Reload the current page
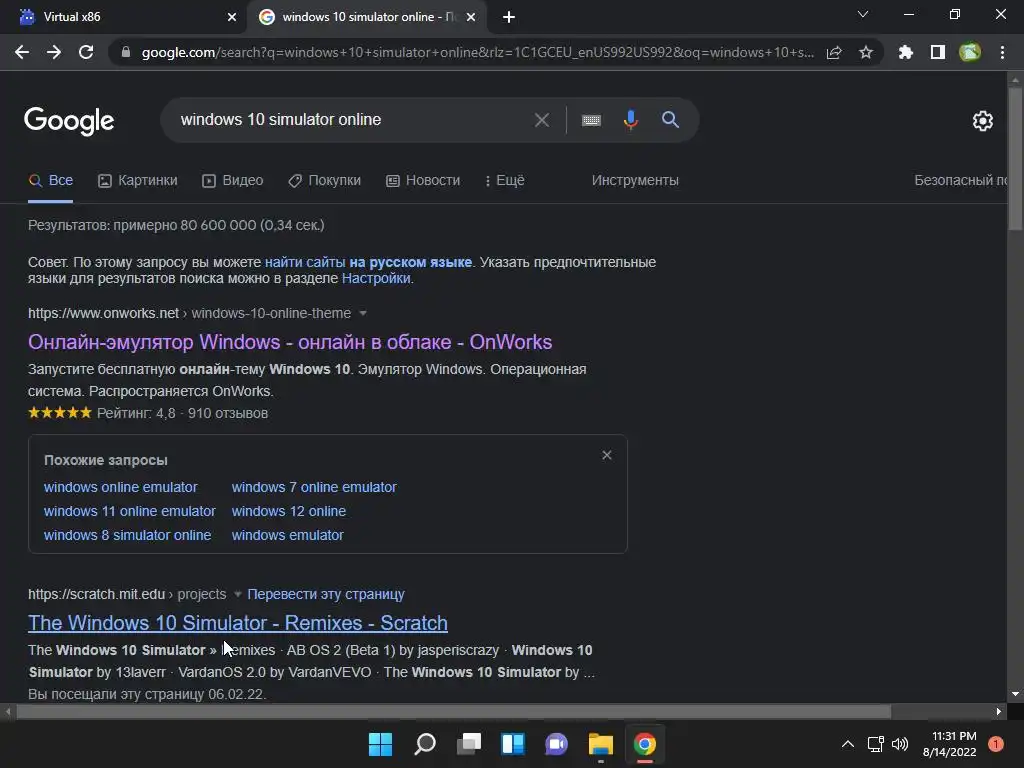Viewport: 1024px width, 768px height. [86, 52]
